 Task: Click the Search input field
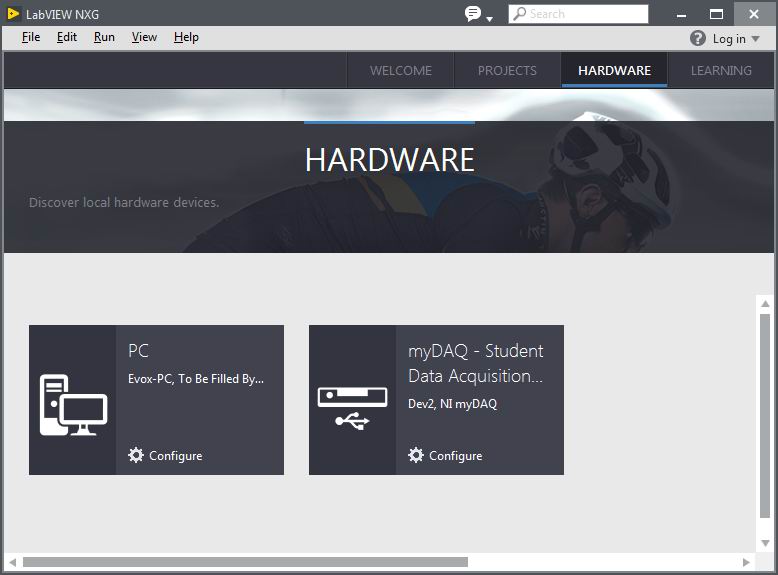pos(578,14)
